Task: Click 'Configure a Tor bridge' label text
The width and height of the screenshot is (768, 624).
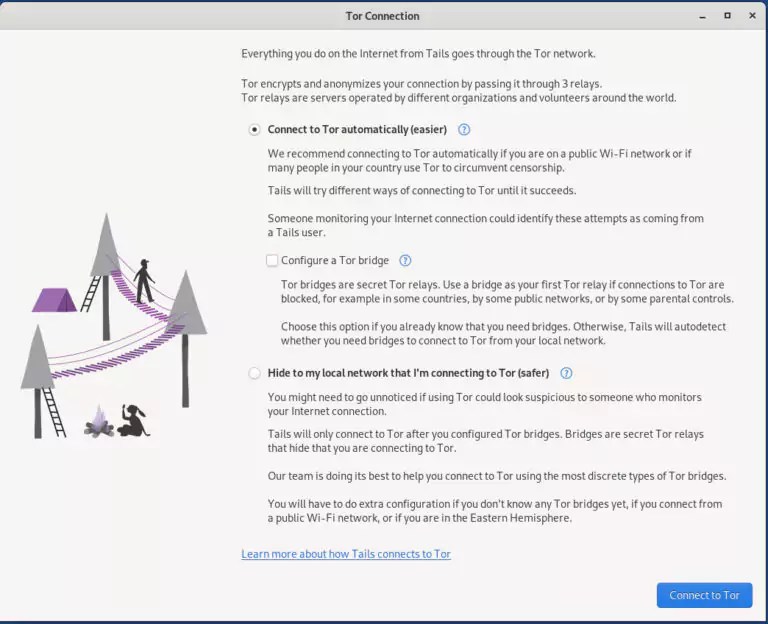Action: pos(335,261)
